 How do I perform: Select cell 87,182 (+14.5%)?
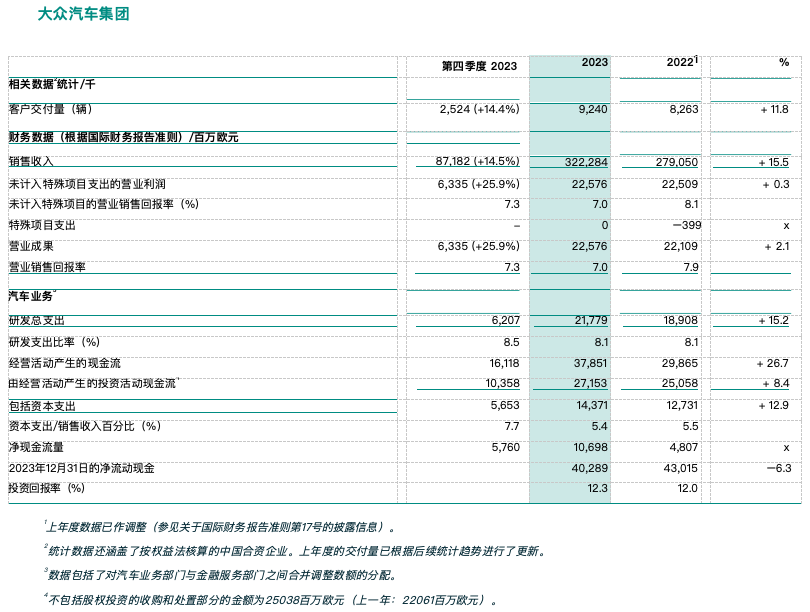click(477, 161)
